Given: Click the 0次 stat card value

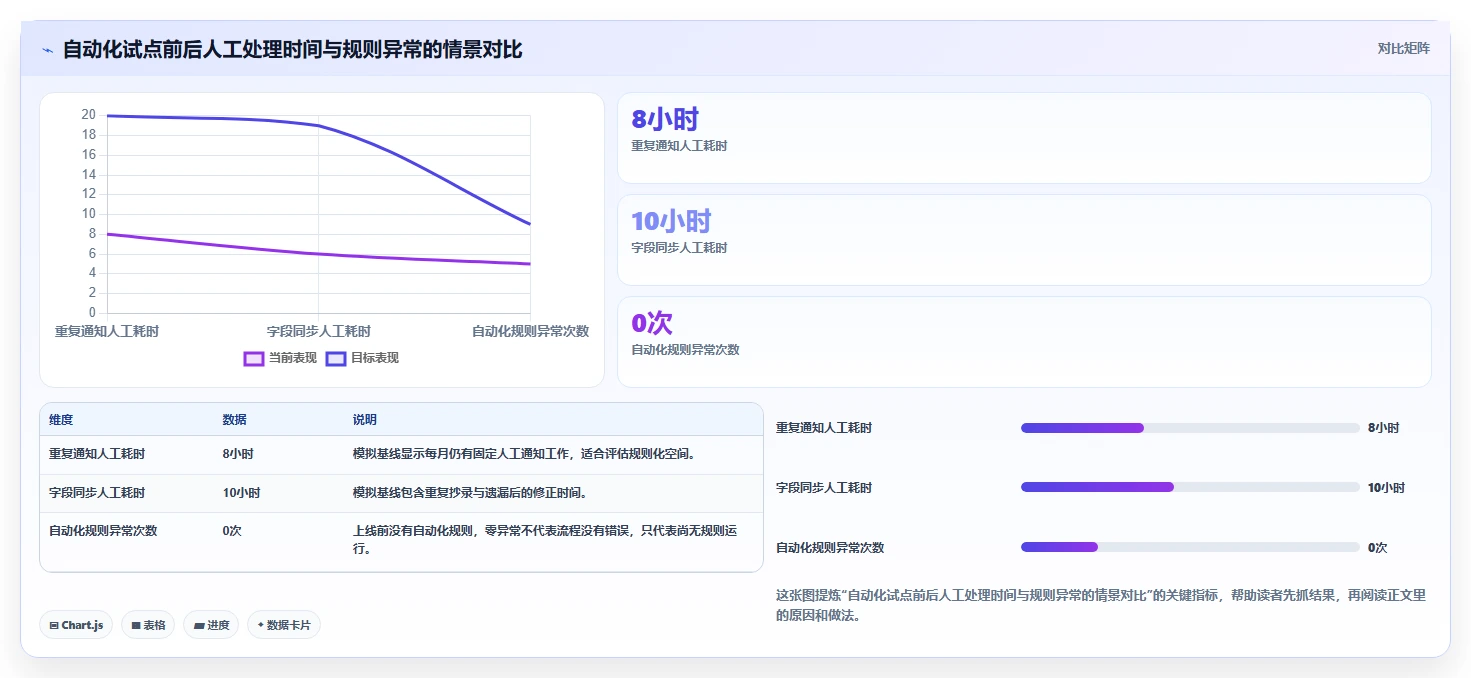Looking at the screenshot, I should click(x=652, y=323).
